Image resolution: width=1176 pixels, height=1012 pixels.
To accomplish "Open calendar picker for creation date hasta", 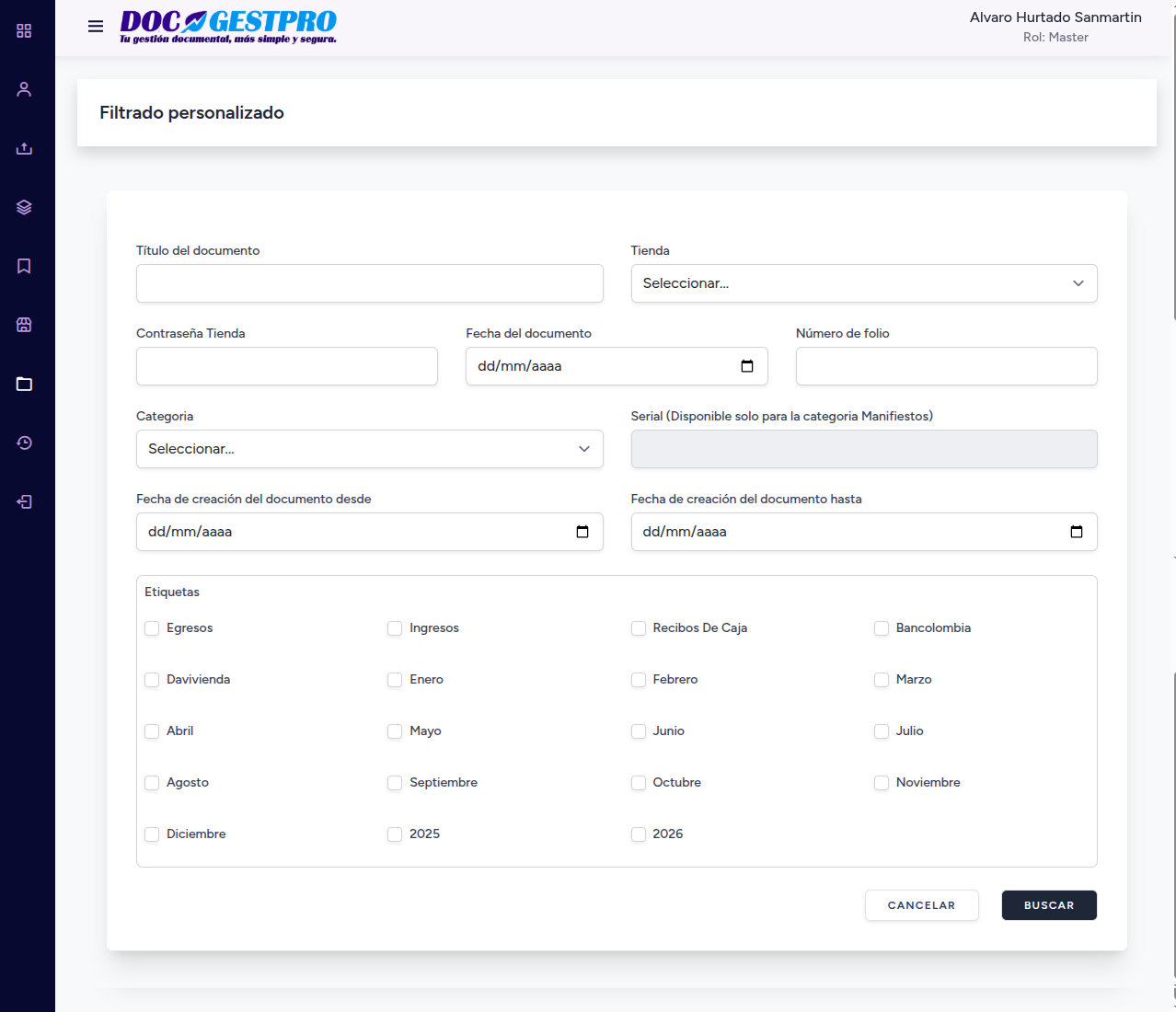I will click(x=1077, y=532).
